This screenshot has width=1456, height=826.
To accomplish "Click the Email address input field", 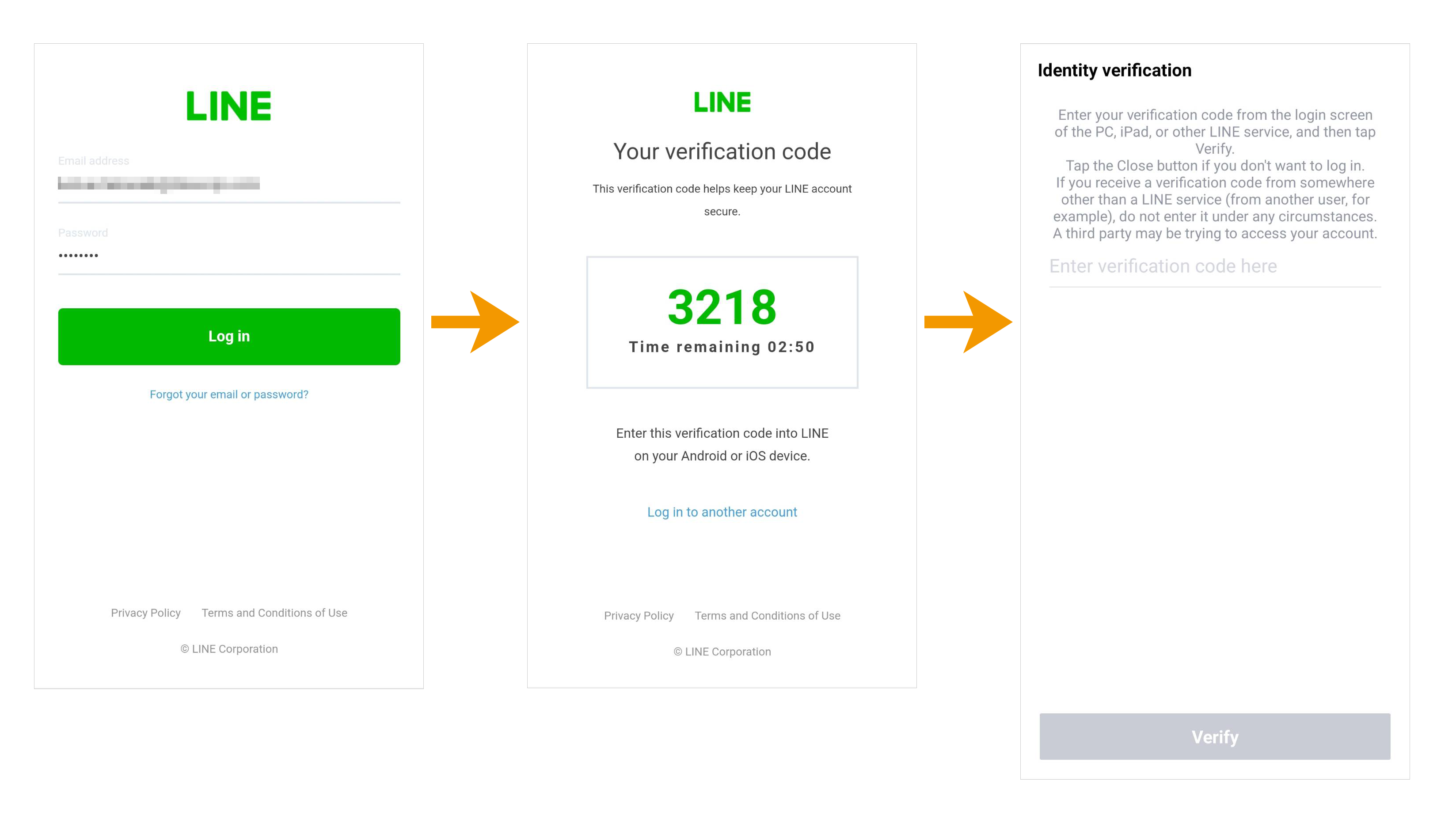I will 228,184.
